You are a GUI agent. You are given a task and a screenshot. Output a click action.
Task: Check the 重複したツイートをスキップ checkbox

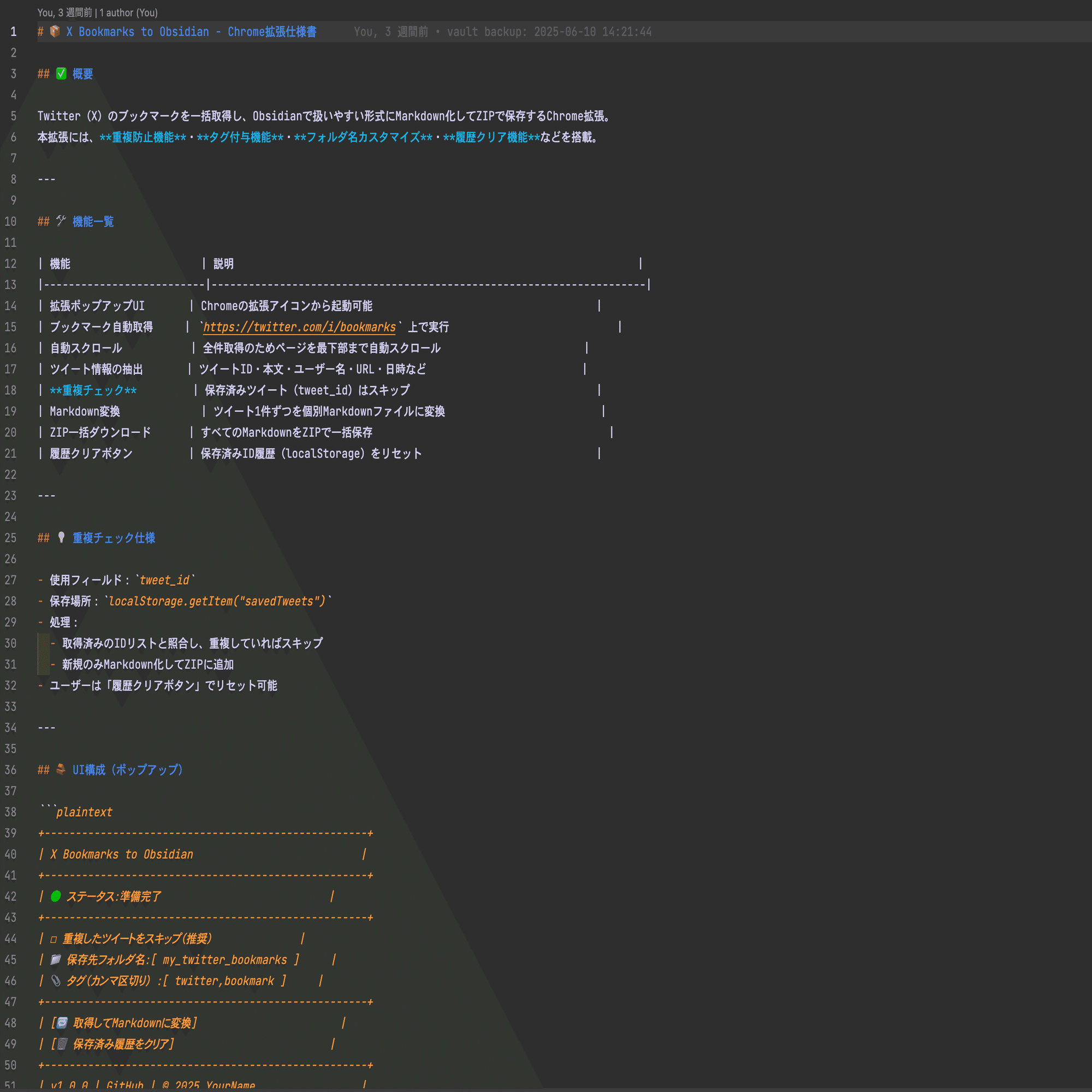click(x=52, y=938)
